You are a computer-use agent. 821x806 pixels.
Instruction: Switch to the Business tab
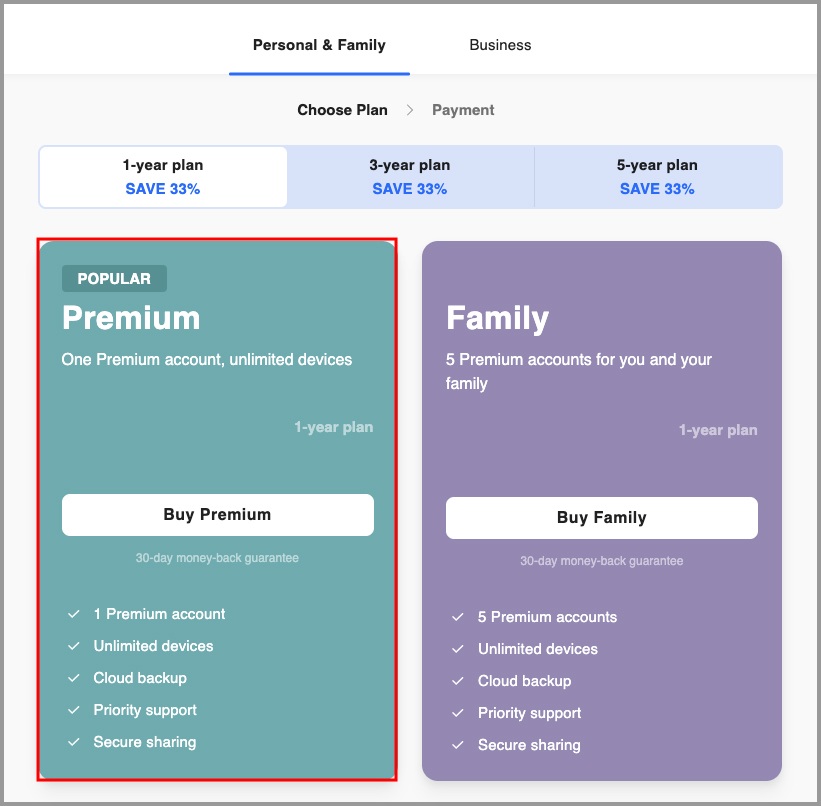coord(500,45)
